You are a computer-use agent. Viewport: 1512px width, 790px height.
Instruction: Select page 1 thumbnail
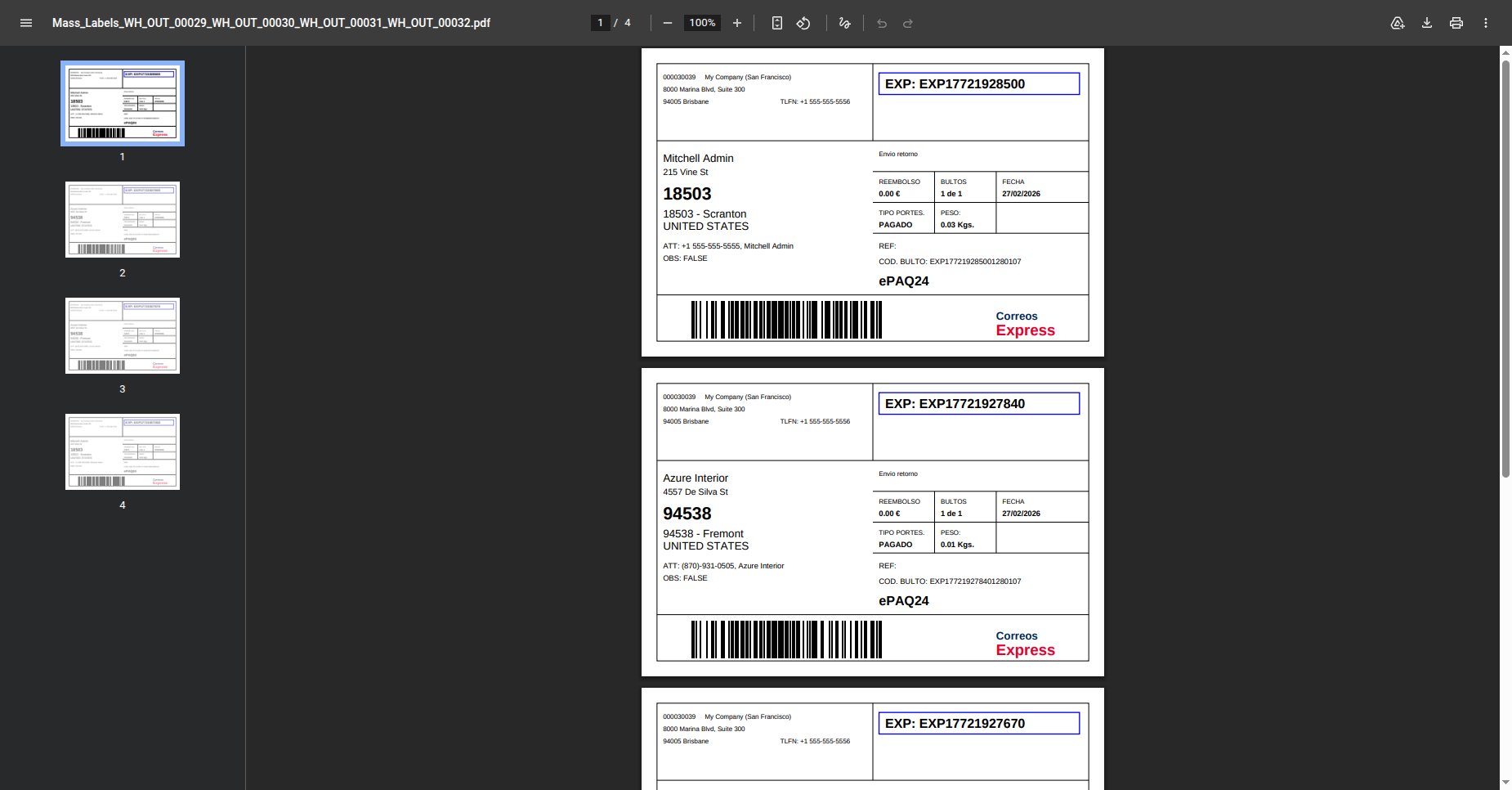123,104
